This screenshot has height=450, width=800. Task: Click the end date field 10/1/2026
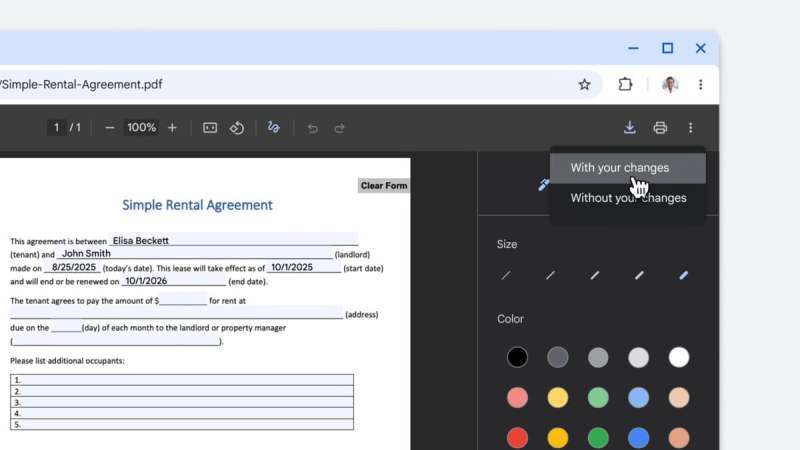173,281
